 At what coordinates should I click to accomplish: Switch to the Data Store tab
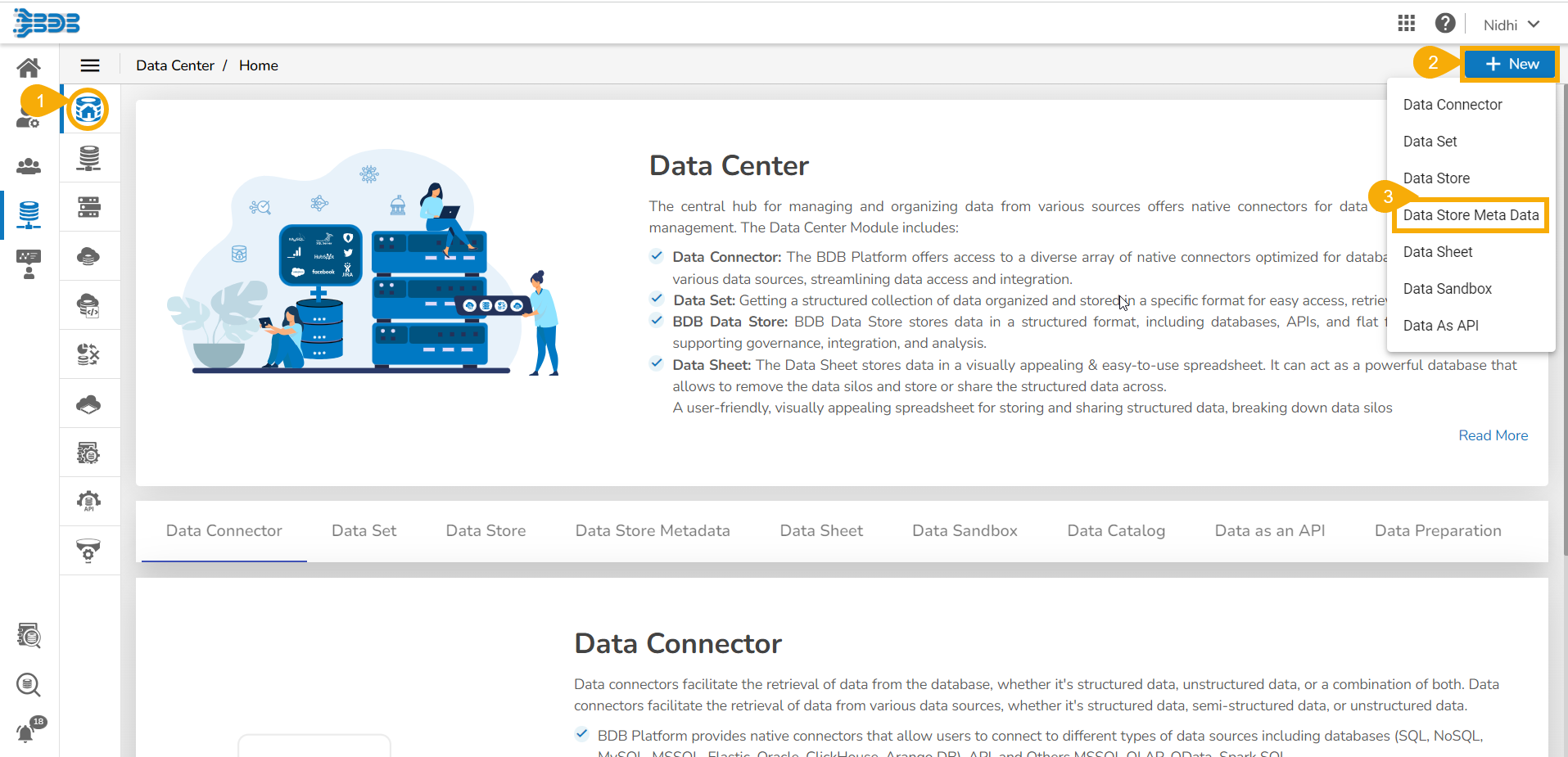click(486, 531)
